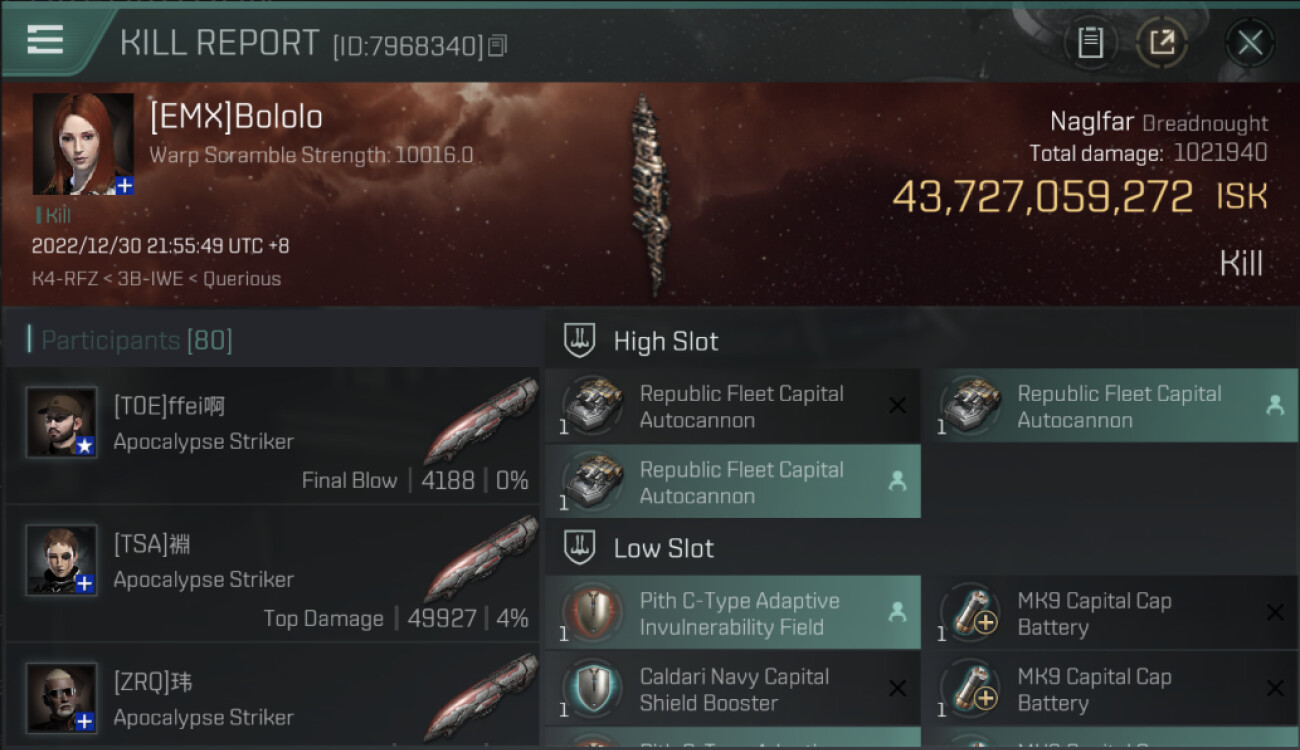The image size is (1300, 750).
Task: Select the first MK9 Capital Cap Battery
Action: tap(1111, 613)
